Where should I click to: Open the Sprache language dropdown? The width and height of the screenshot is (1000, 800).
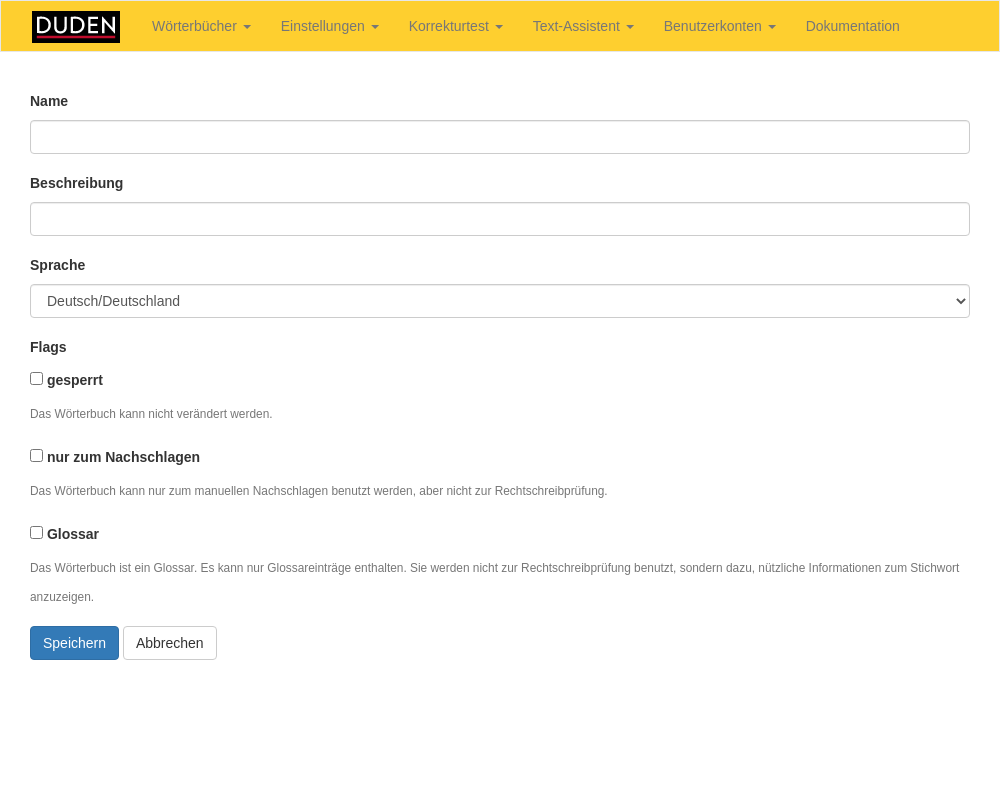[500, 301]
